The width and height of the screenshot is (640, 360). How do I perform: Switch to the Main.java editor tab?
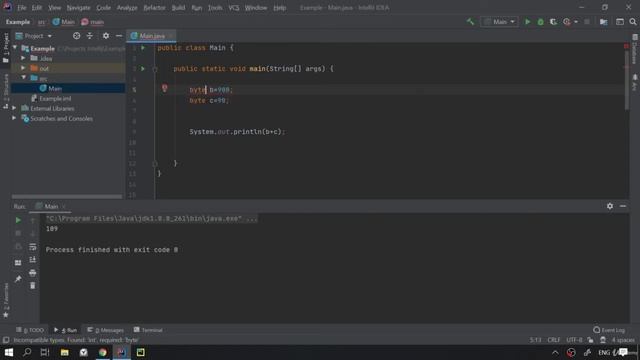tap(151, 36)
